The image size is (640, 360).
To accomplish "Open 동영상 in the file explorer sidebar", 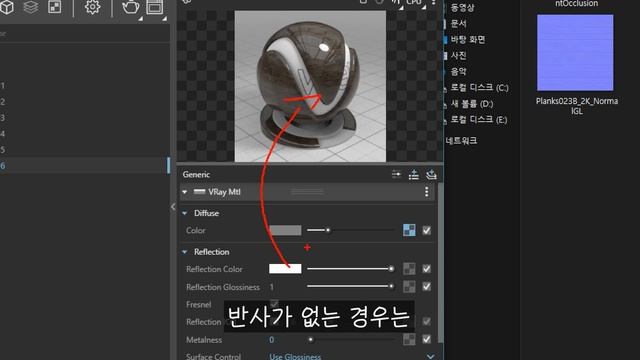I will tap(462, 7).
